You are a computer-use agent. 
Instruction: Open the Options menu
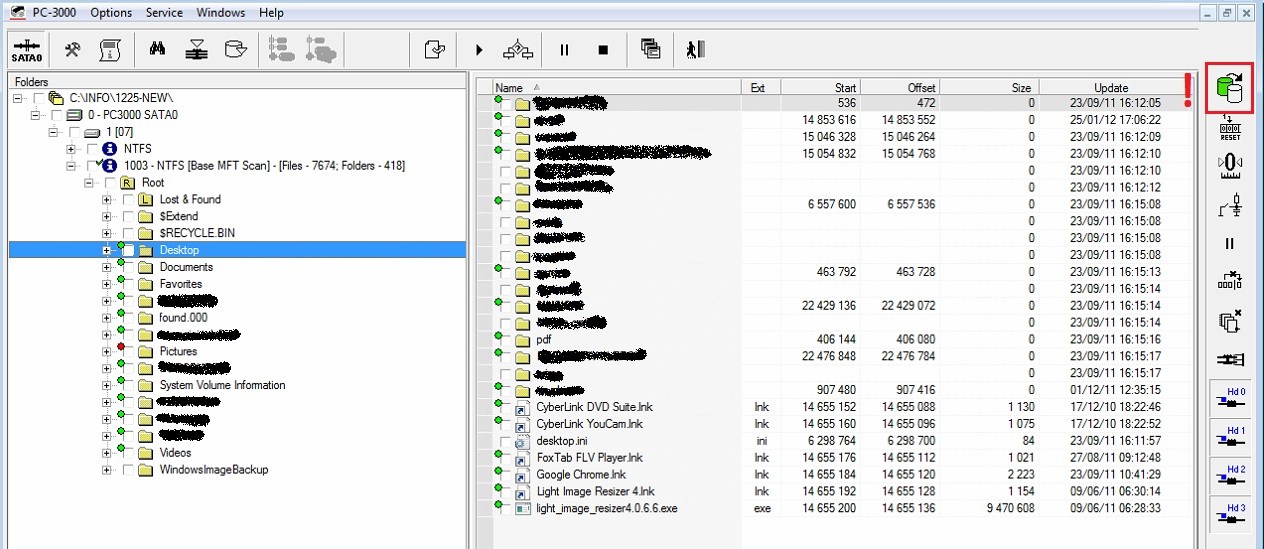point(111,13)
